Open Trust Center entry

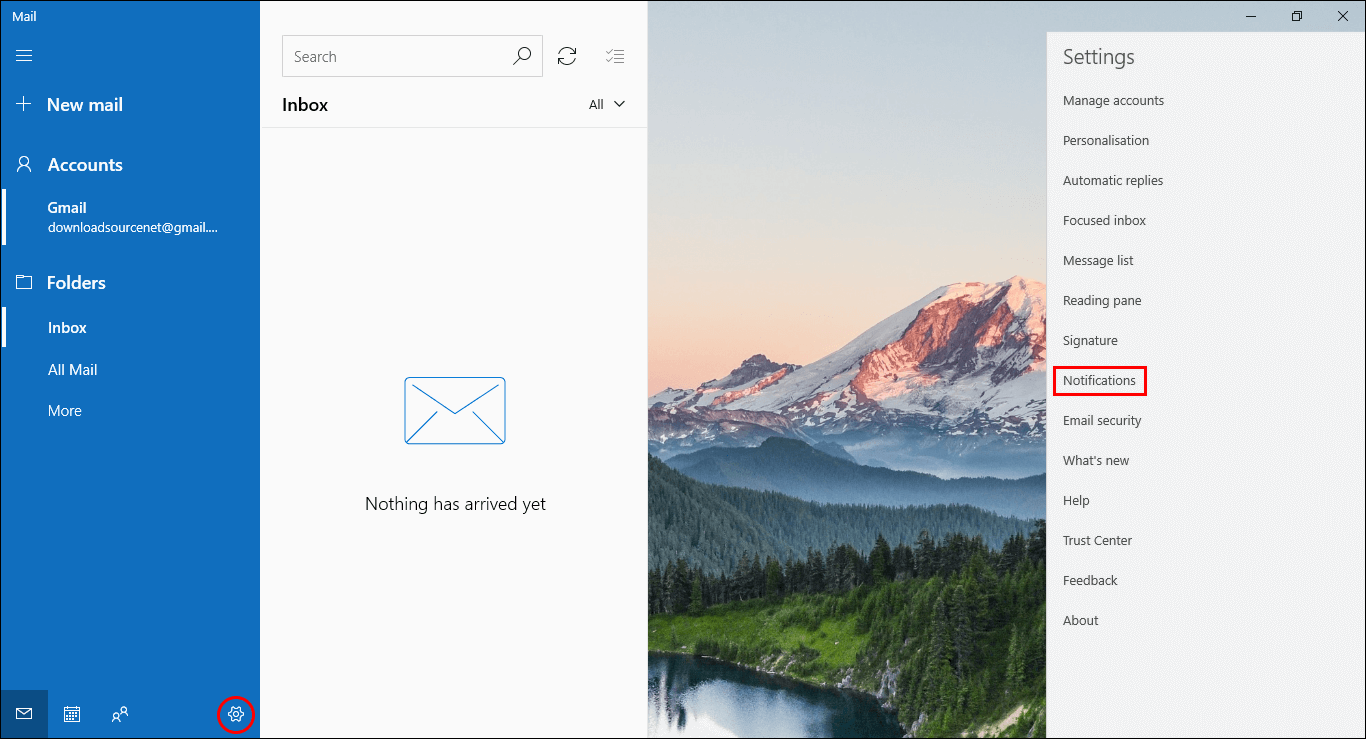pyautogui.click(x=1097, y=541)
